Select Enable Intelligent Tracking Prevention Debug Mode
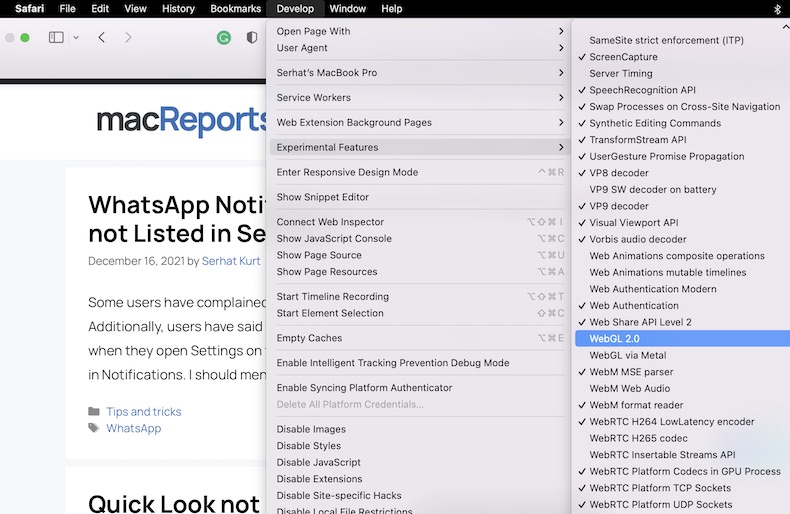790x514 pixels. pos(420,363)
